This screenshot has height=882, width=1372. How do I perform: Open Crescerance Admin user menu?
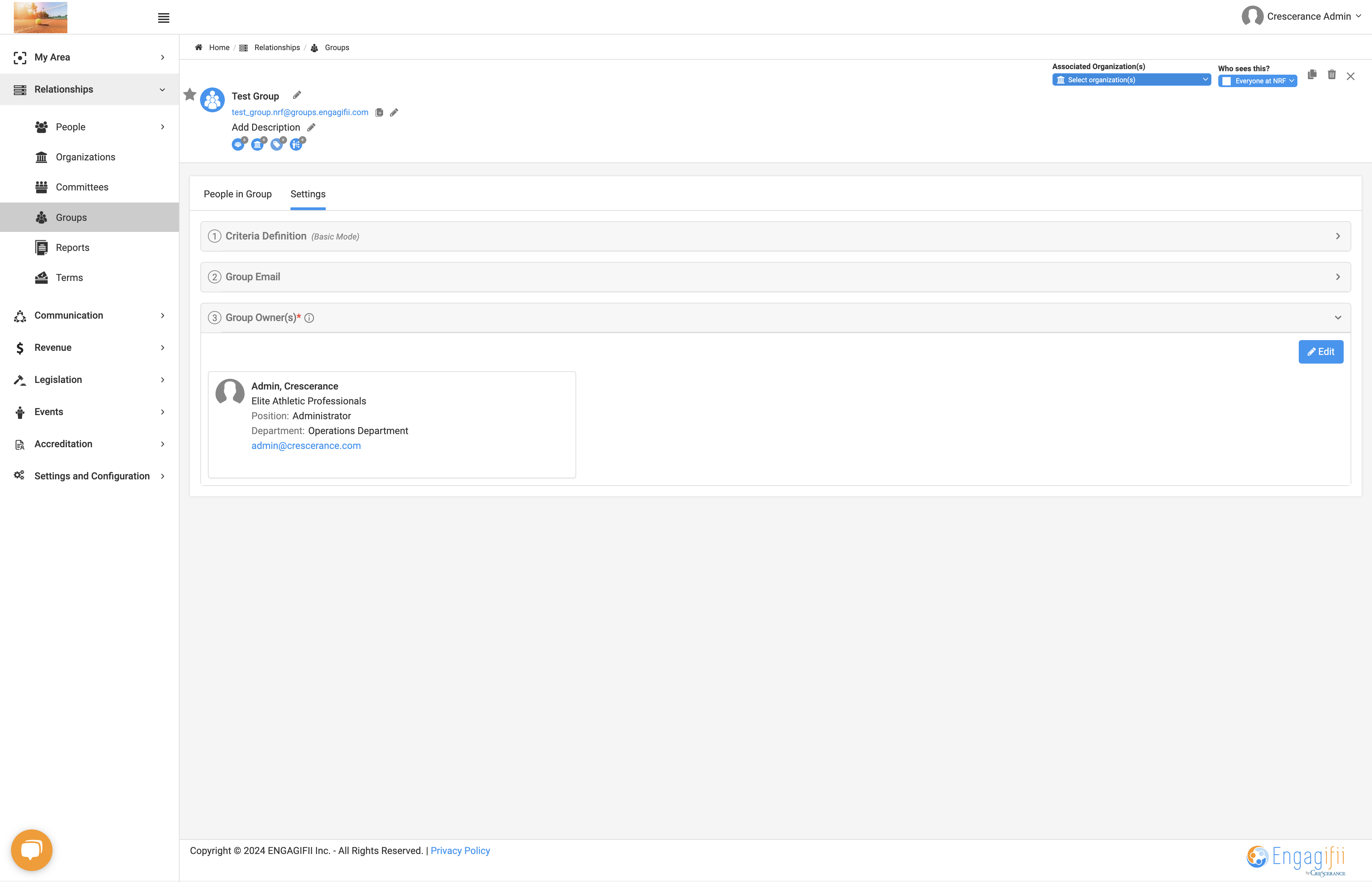[x=1301, y=16]
